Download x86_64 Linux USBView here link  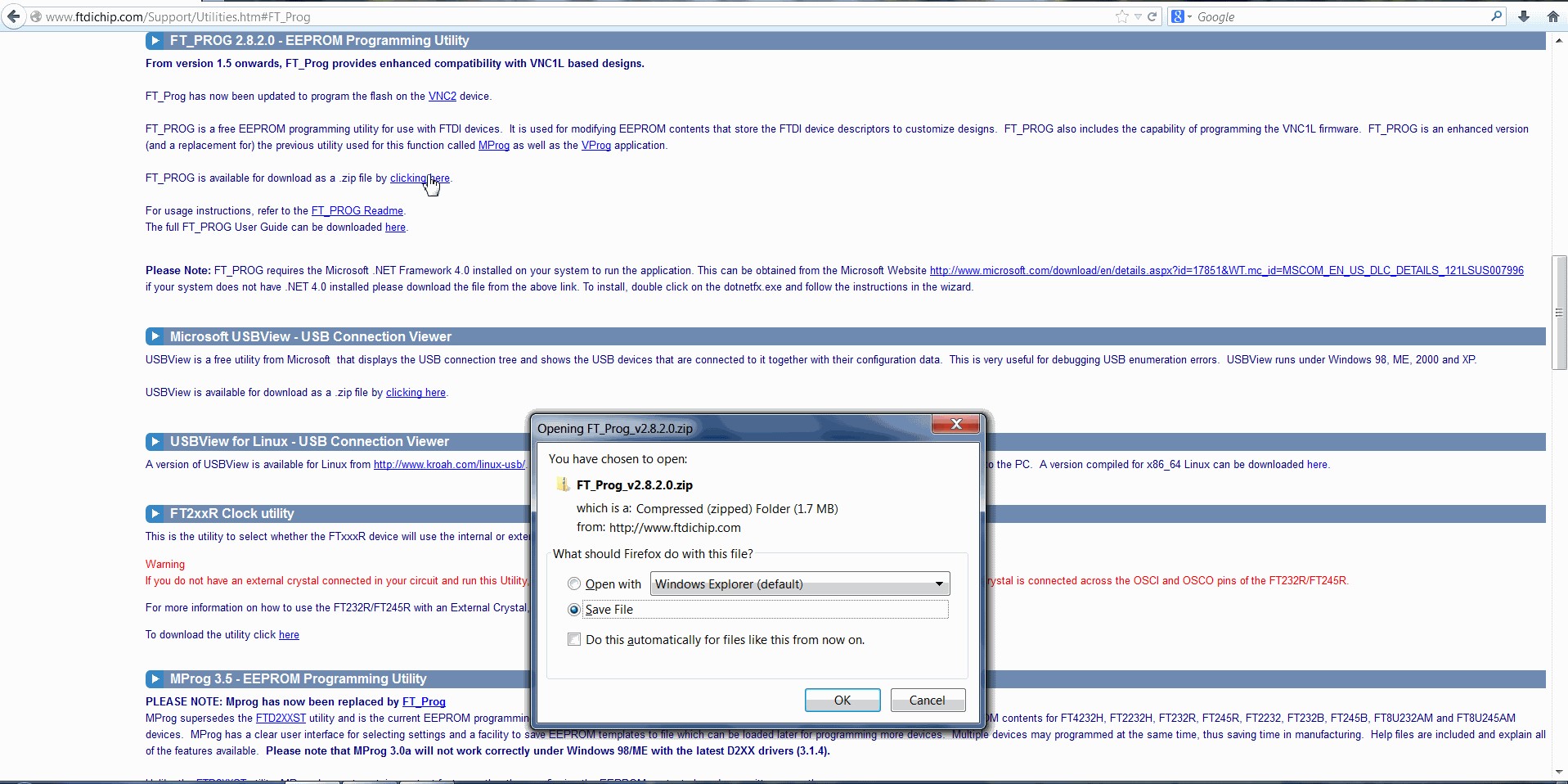pyautogui.click(x=1317, y=465)
